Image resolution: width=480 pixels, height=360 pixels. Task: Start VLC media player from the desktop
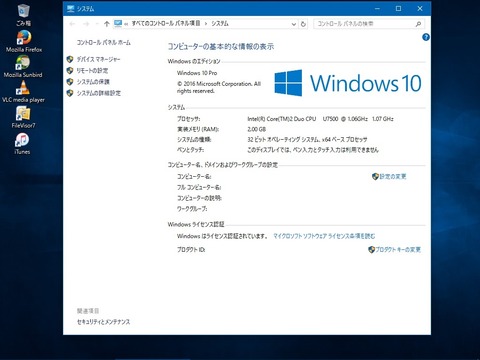[23, 91]
